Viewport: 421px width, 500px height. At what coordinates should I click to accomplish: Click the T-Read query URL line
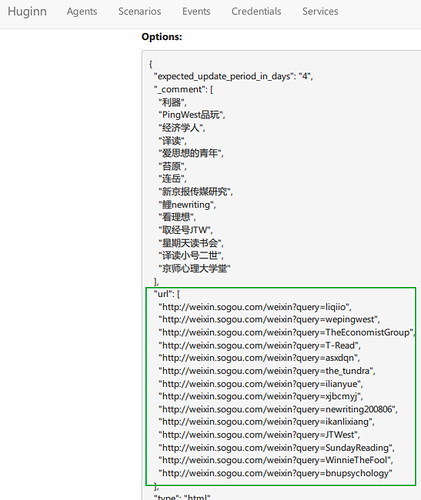(x=259, y=345)
